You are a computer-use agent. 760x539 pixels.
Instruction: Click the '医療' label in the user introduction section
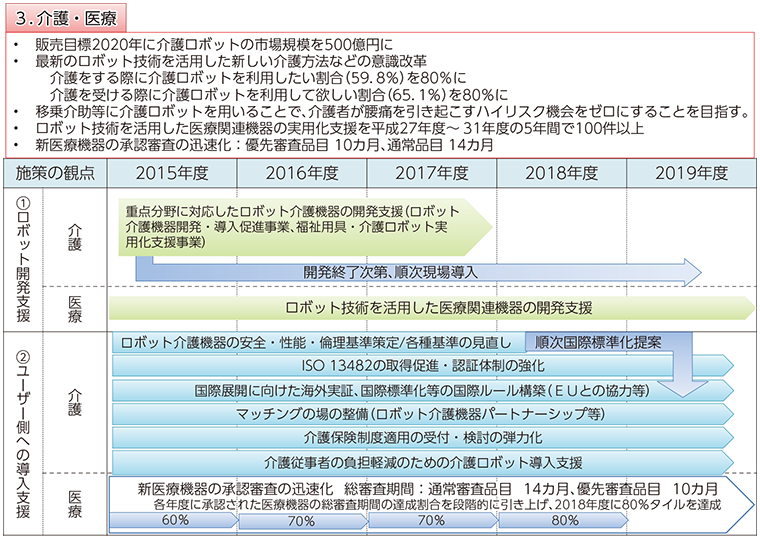(74, 504)
